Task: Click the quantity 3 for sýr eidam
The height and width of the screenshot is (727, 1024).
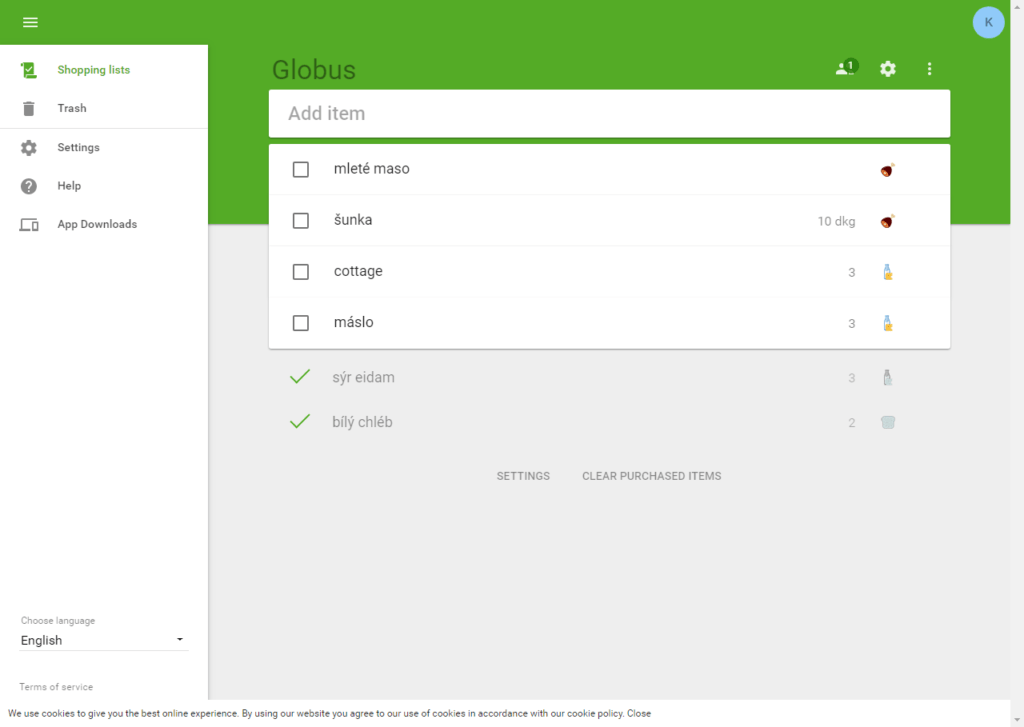Action: tap(852, 378)
